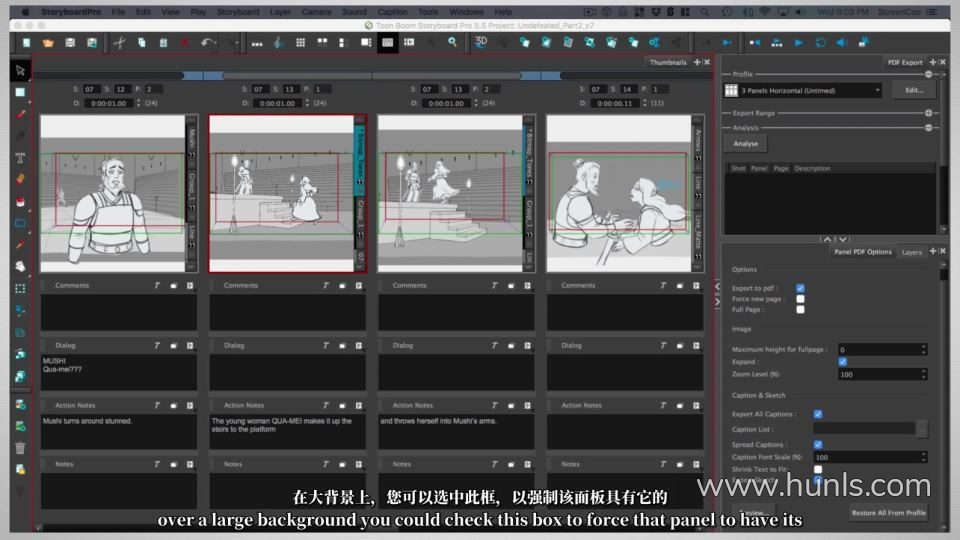Toggle the Expand checkbox
The height and width of the screenshot is (540, 960).
842,361
